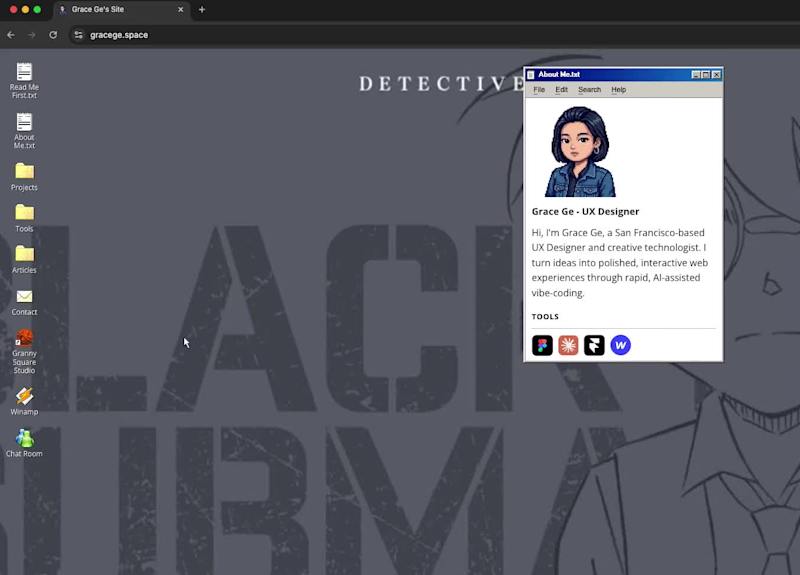Click the macOS yellow minimize button
Screen dimensions: 800x575
pyautogui.click(x=25, y=9)
